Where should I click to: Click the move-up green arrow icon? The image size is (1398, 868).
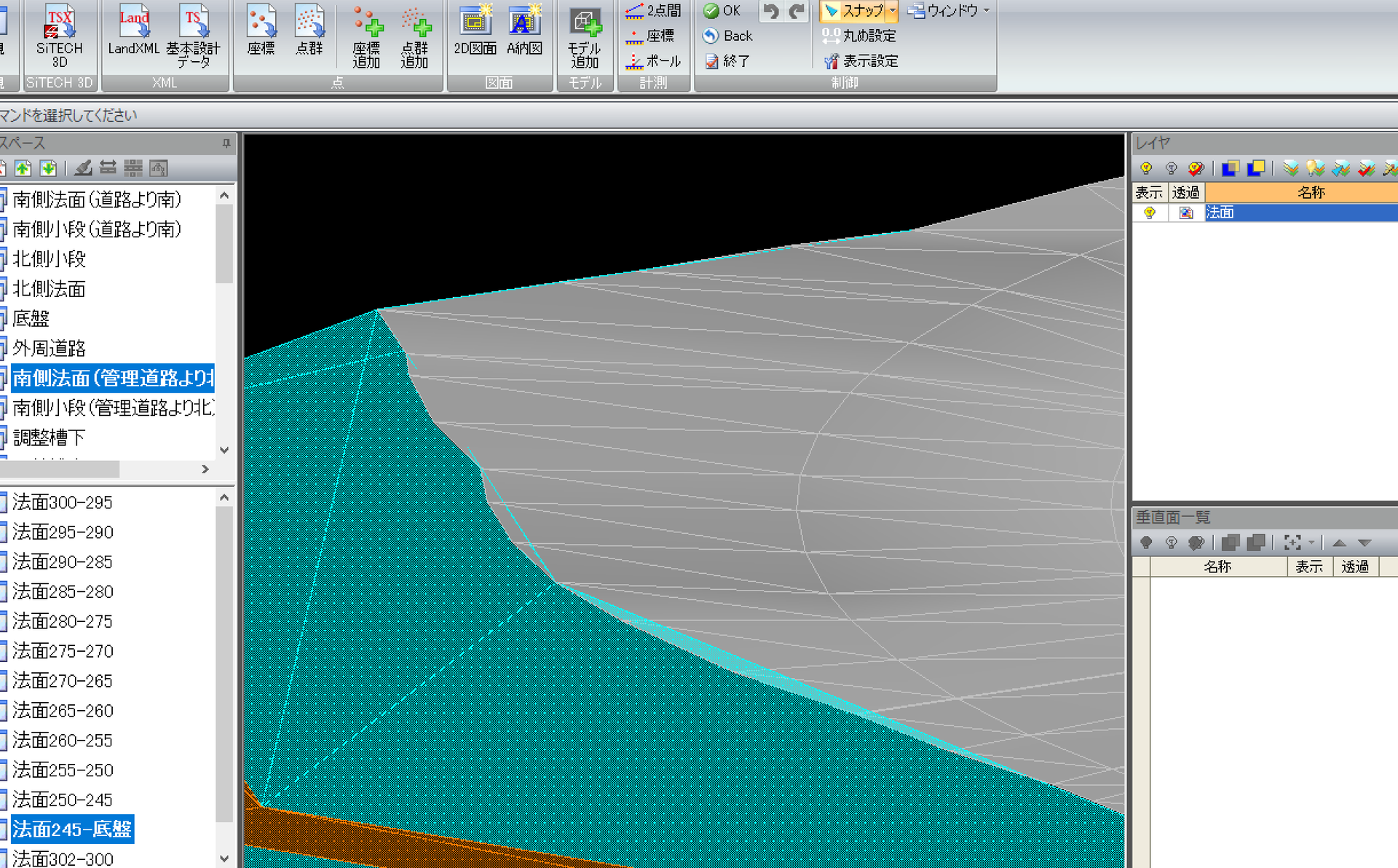(x=23, y=169)
